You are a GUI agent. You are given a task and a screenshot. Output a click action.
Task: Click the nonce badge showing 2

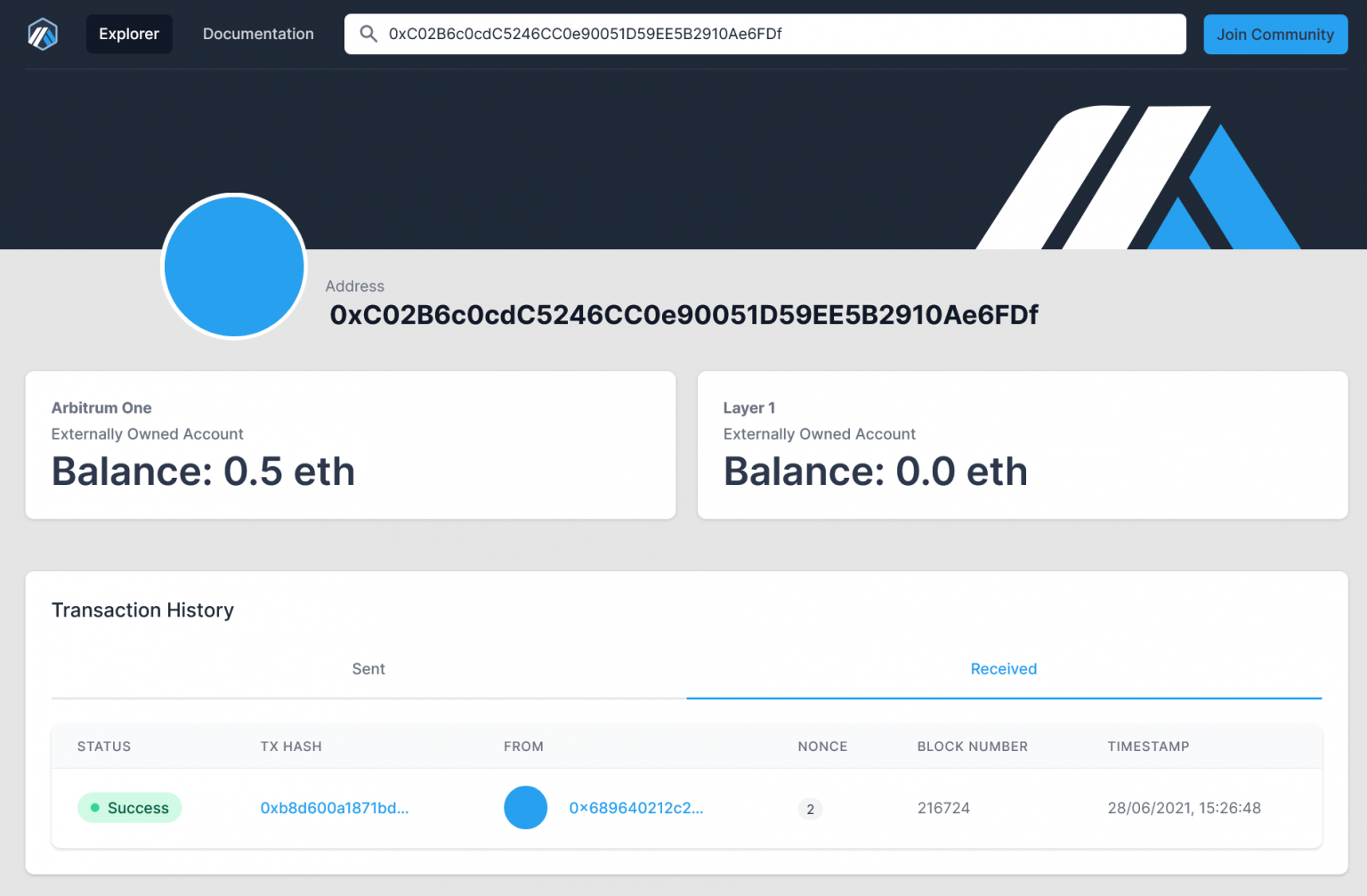[810, 810]
